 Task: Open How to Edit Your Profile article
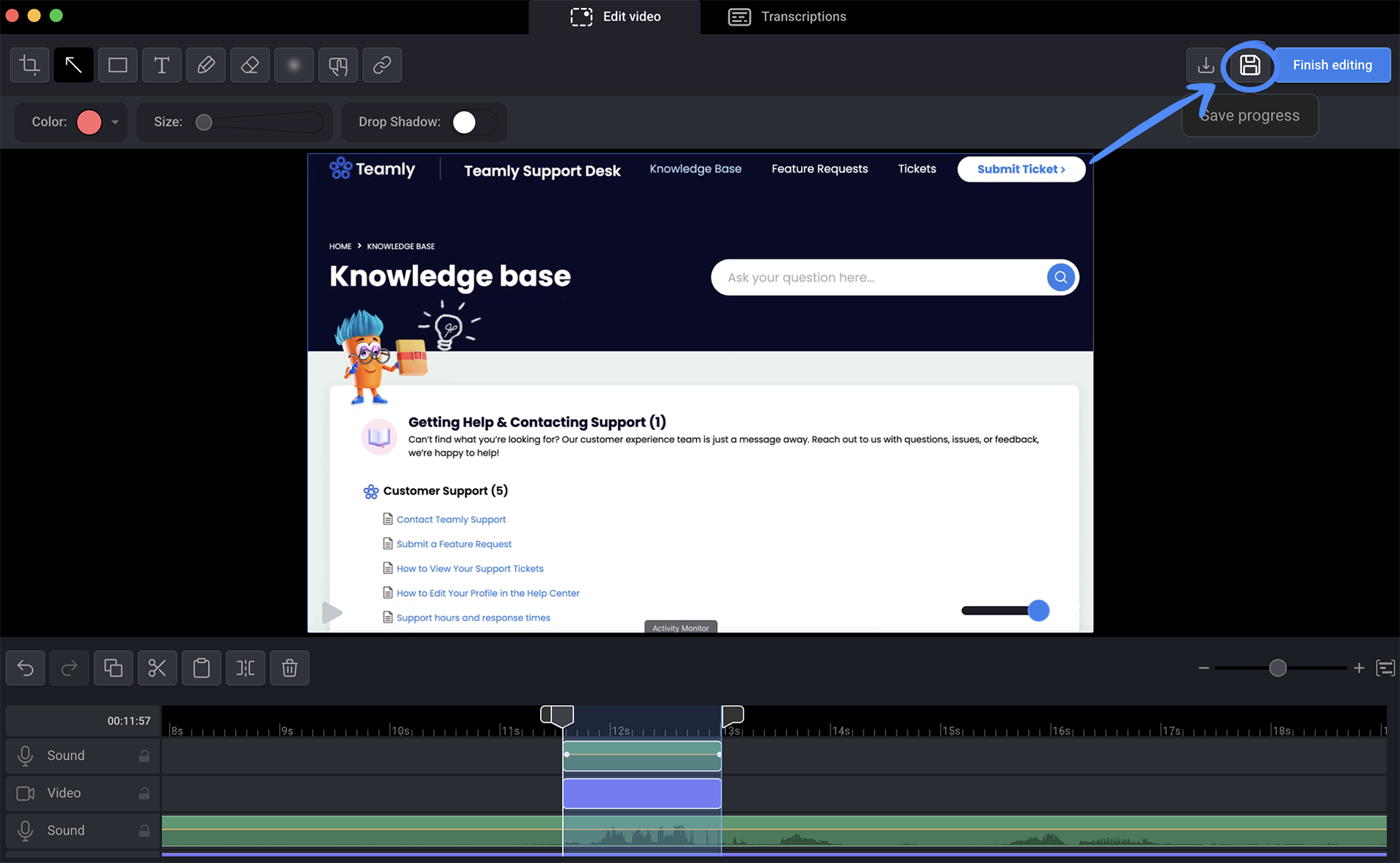click(488, 593)
